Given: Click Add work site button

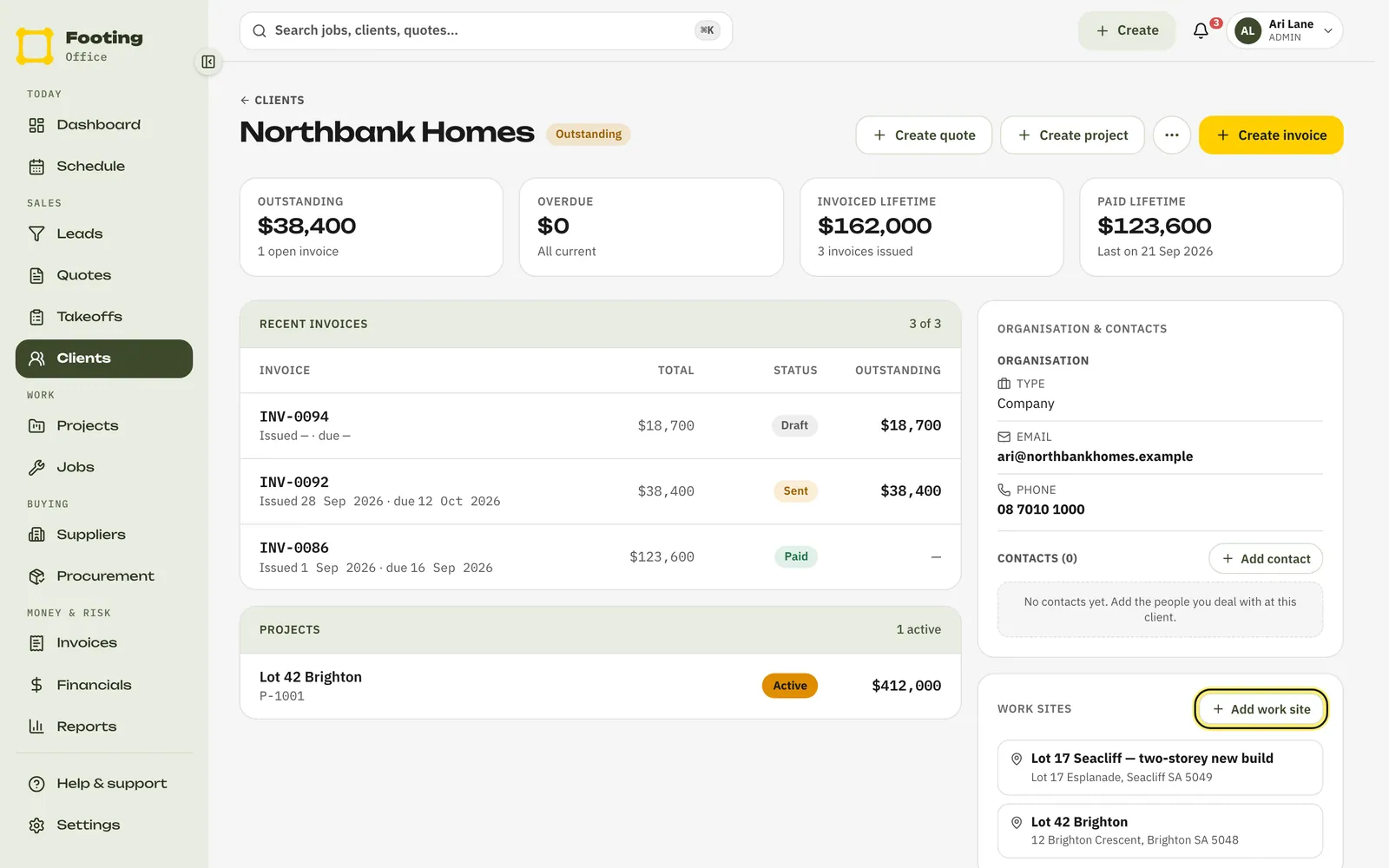Looking at the screenshot, I should (x=1261, y=709).
